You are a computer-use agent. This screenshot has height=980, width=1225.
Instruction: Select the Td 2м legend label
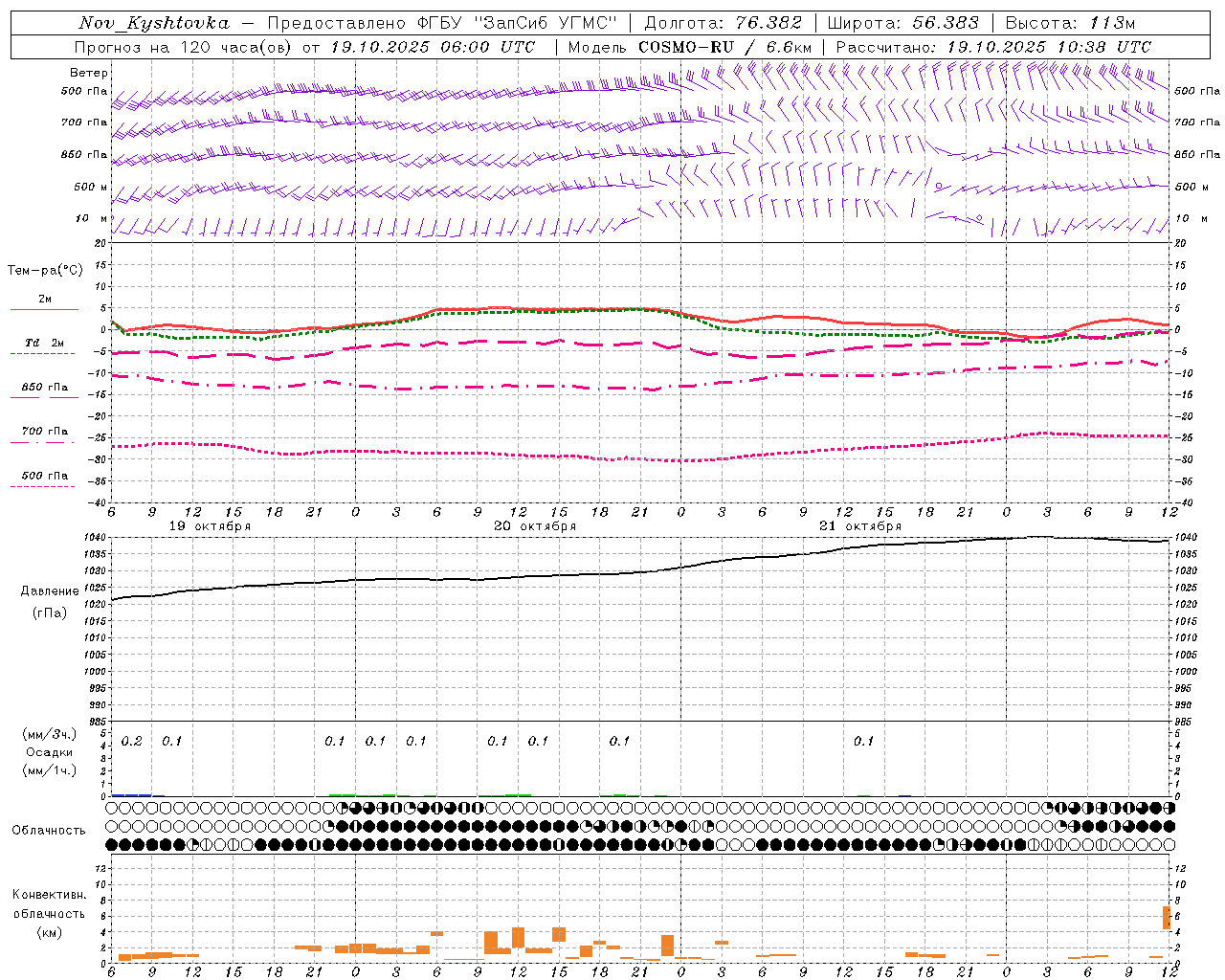[45, 343]
